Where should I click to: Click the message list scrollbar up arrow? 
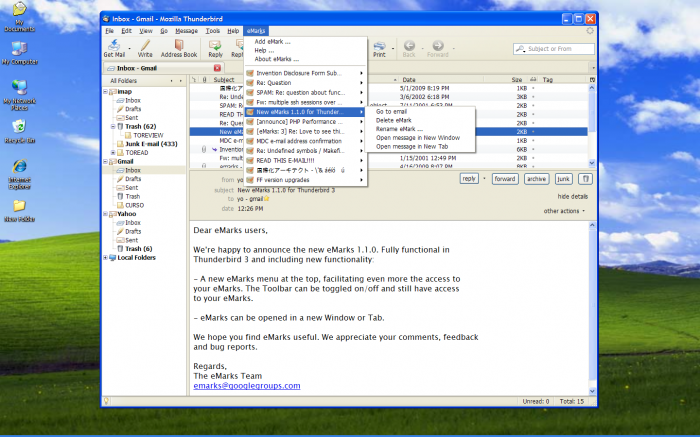tap(592, 88)
